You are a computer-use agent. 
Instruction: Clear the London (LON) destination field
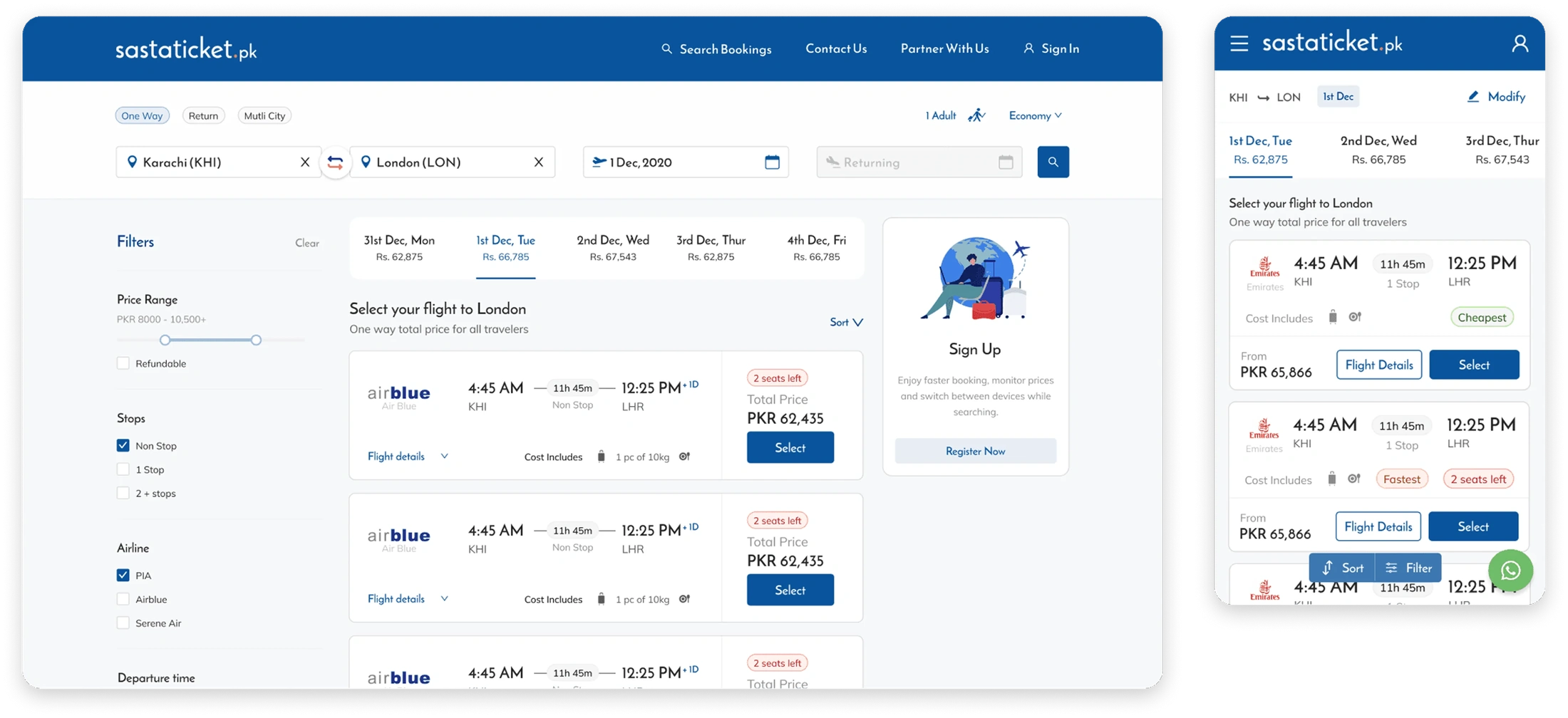coord(539,162)
